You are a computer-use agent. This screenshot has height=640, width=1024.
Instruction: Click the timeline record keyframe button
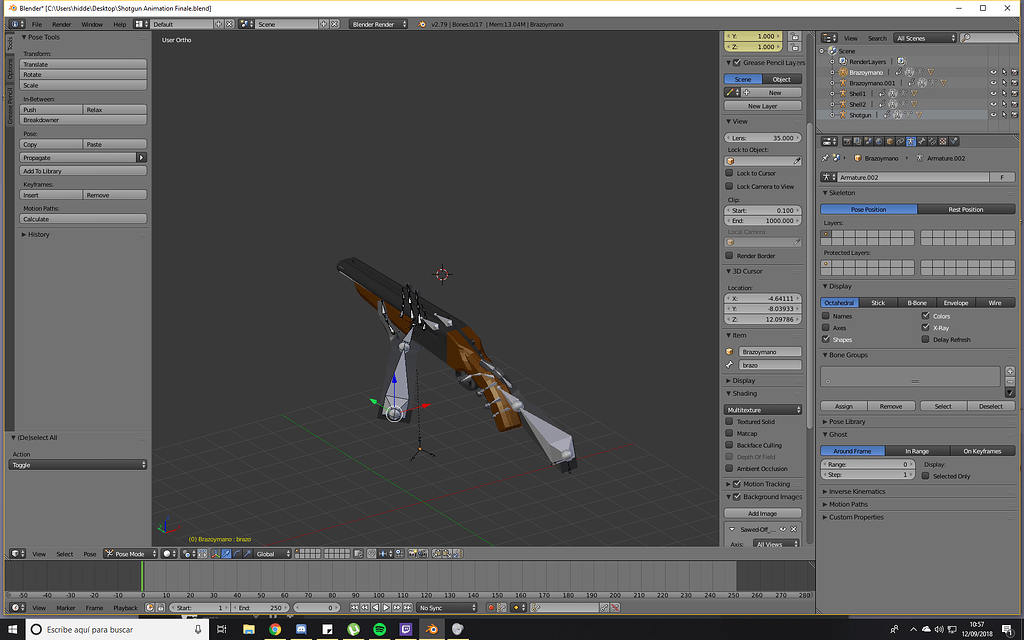[x=491, y=608]
